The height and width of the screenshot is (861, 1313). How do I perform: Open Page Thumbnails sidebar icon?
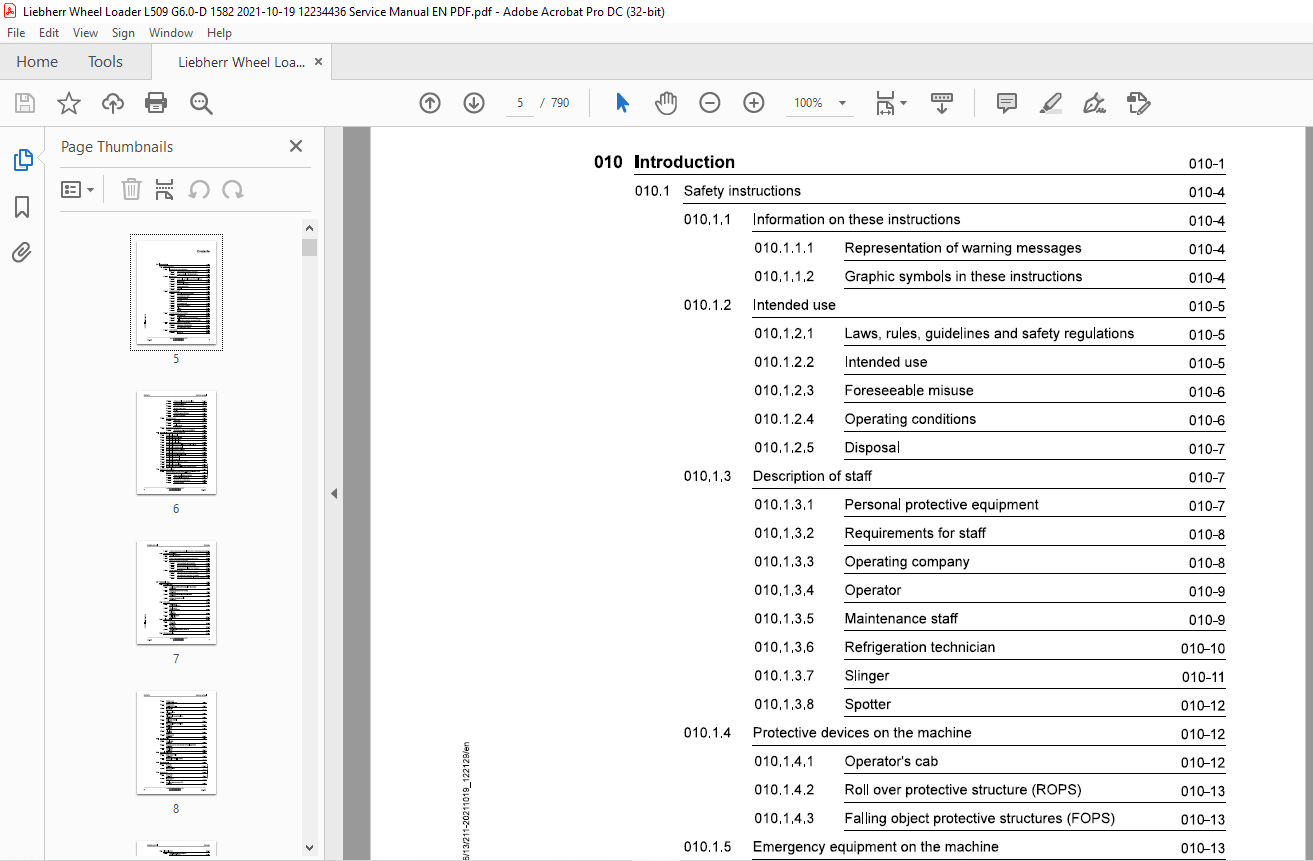pos(22,160)
